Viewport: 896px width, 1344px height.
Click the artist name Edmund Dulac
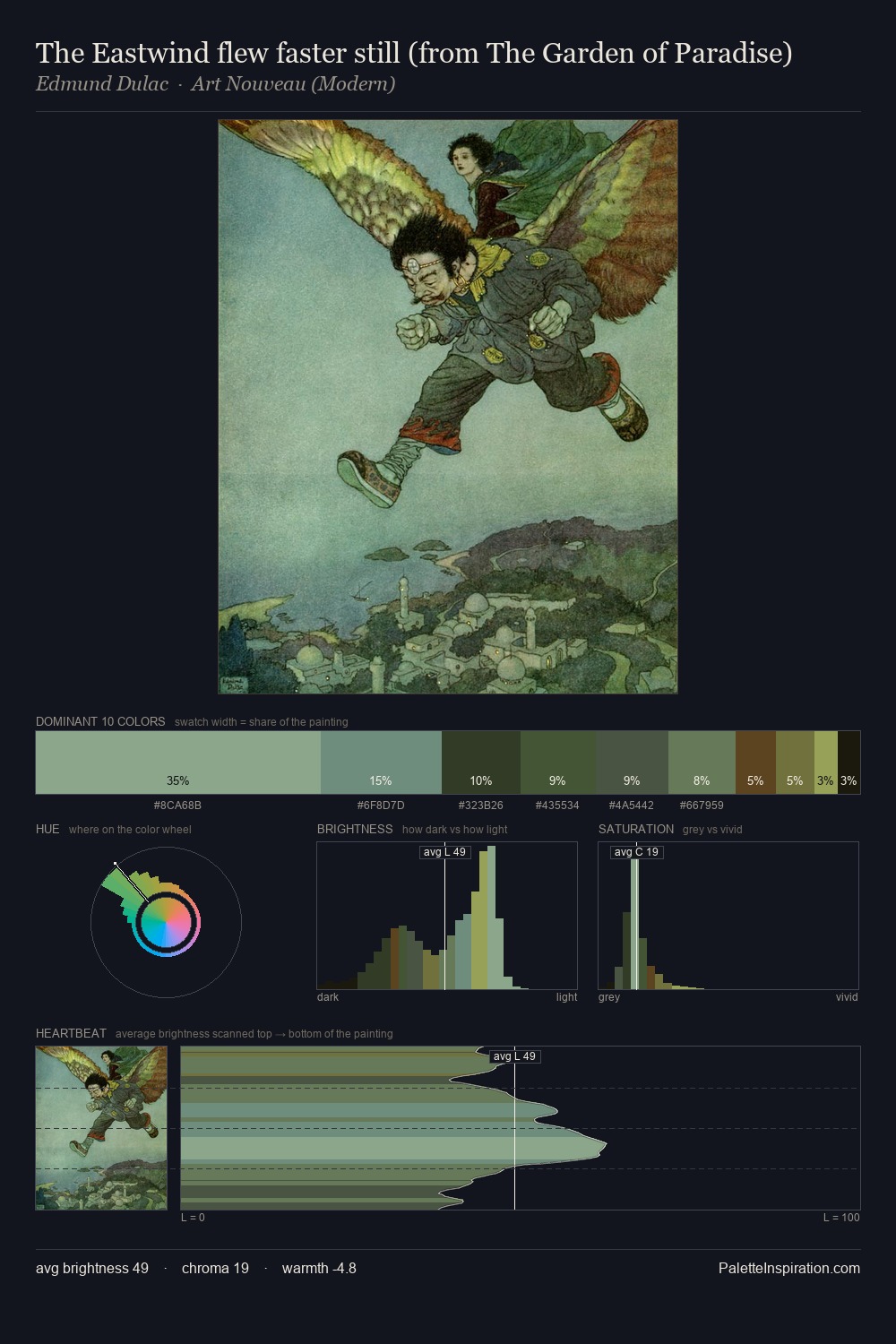tap(102, 84)
